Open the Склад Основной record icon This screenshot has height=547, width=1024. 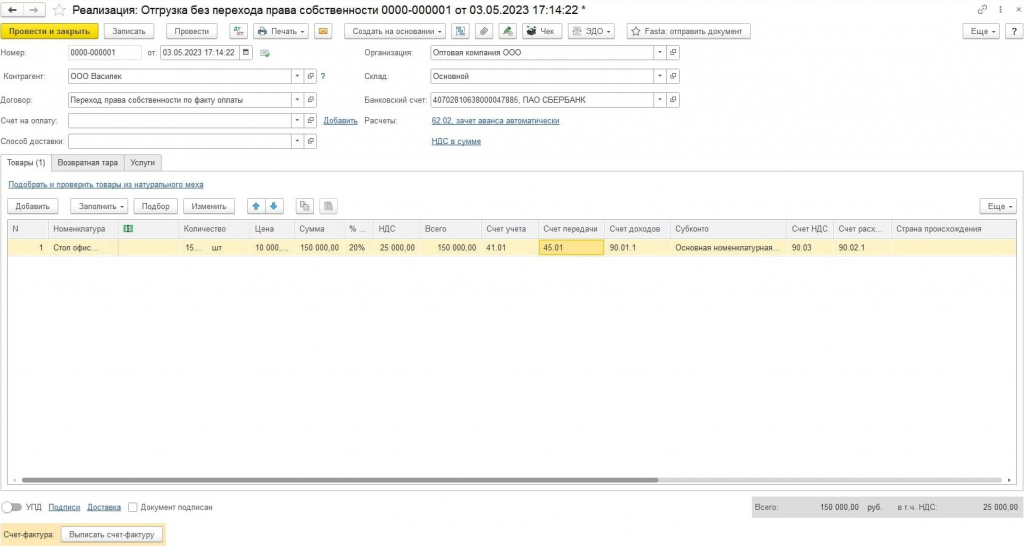[x=673, y=76]
